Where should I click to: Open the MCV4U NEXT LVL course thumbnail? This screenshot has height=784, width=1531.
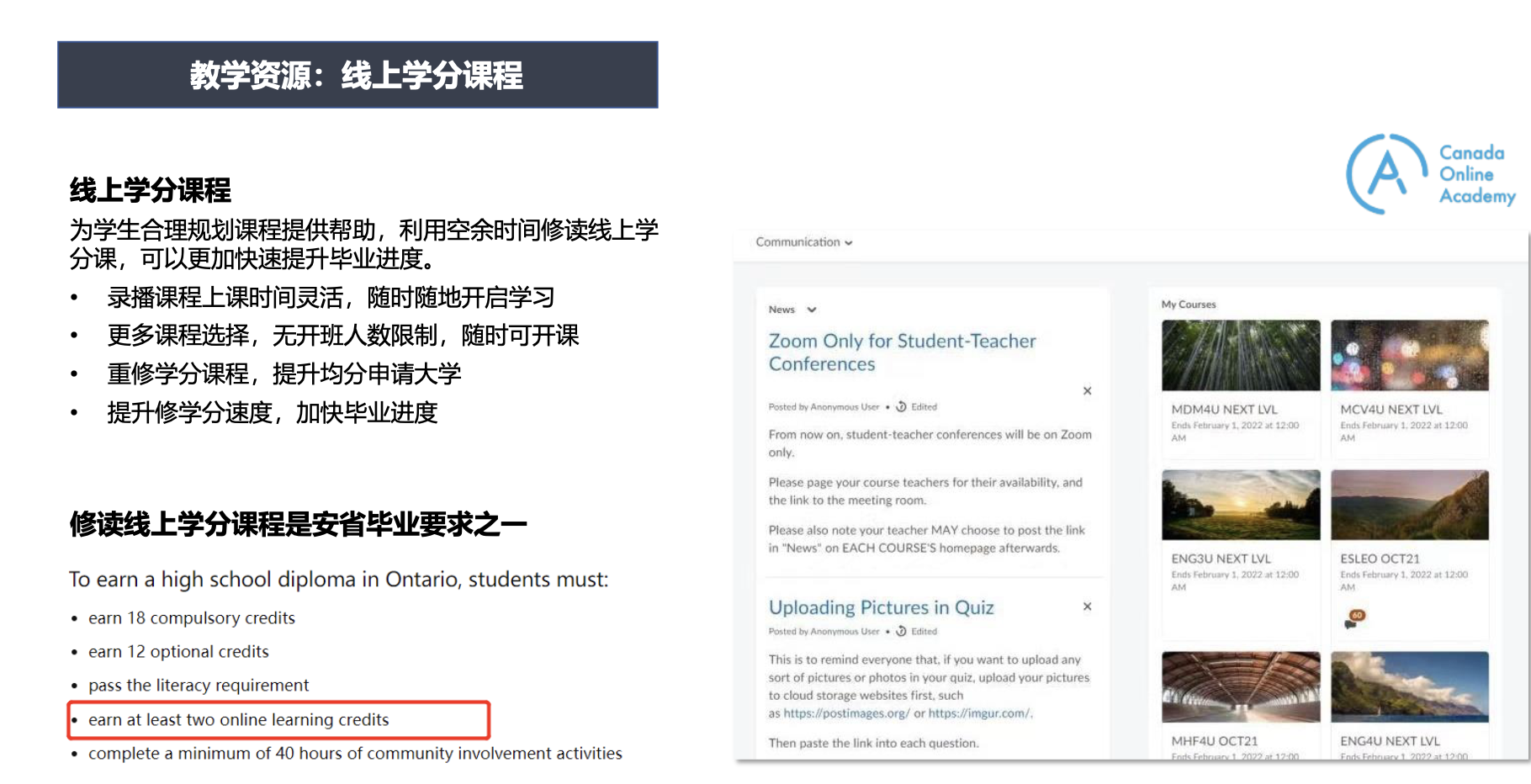(1409, 355)
